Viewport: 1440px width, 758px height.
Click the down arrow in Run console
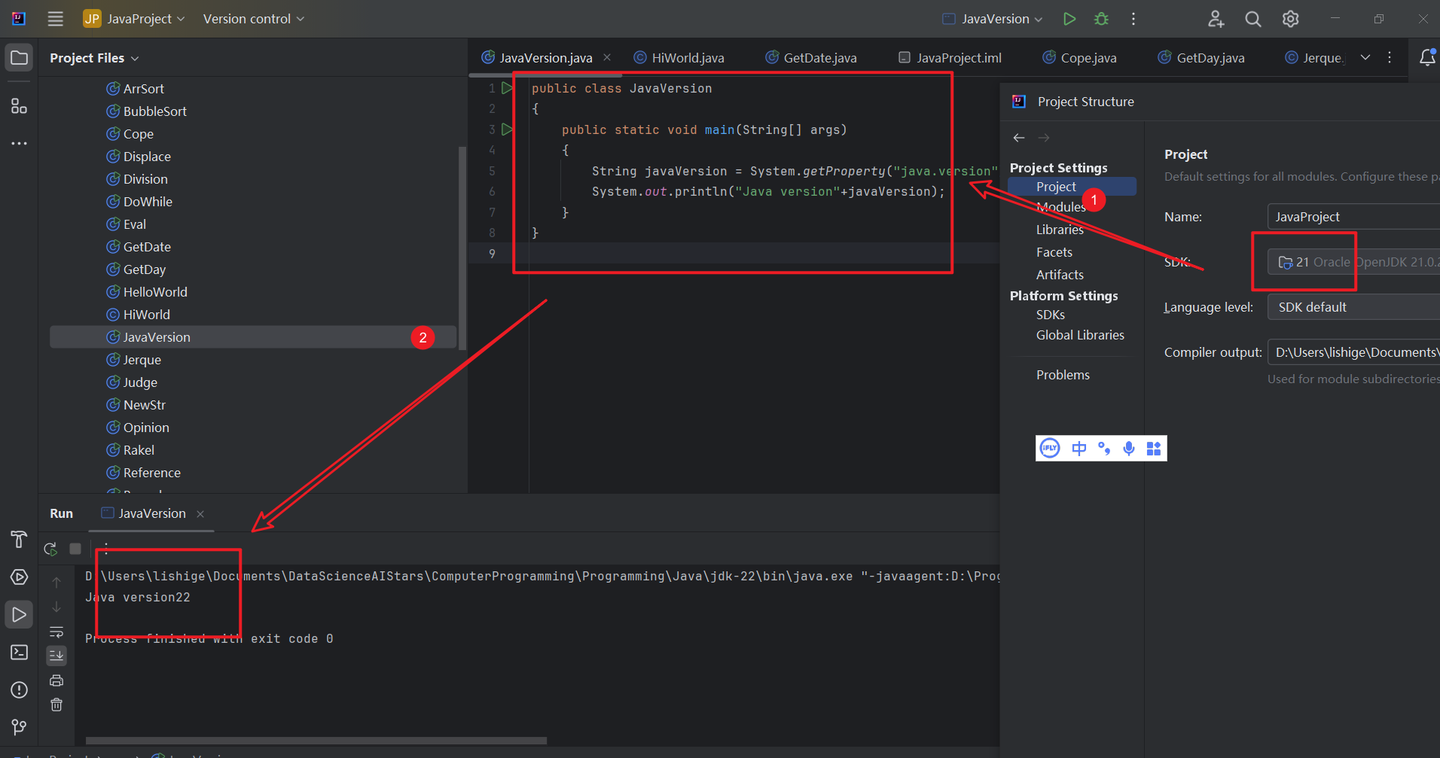[56, 607]
